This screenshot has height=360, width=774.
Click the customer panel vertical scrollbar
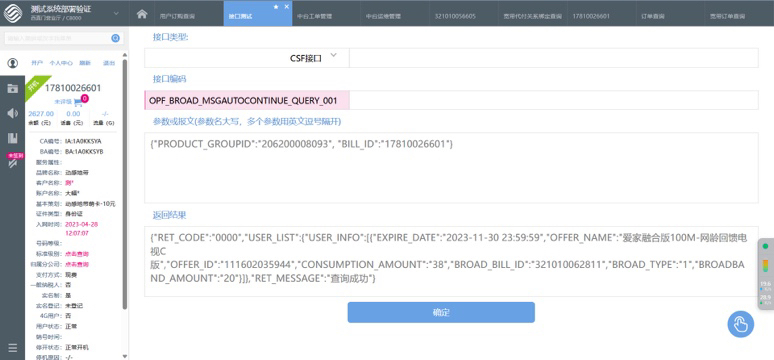[125, 184]
